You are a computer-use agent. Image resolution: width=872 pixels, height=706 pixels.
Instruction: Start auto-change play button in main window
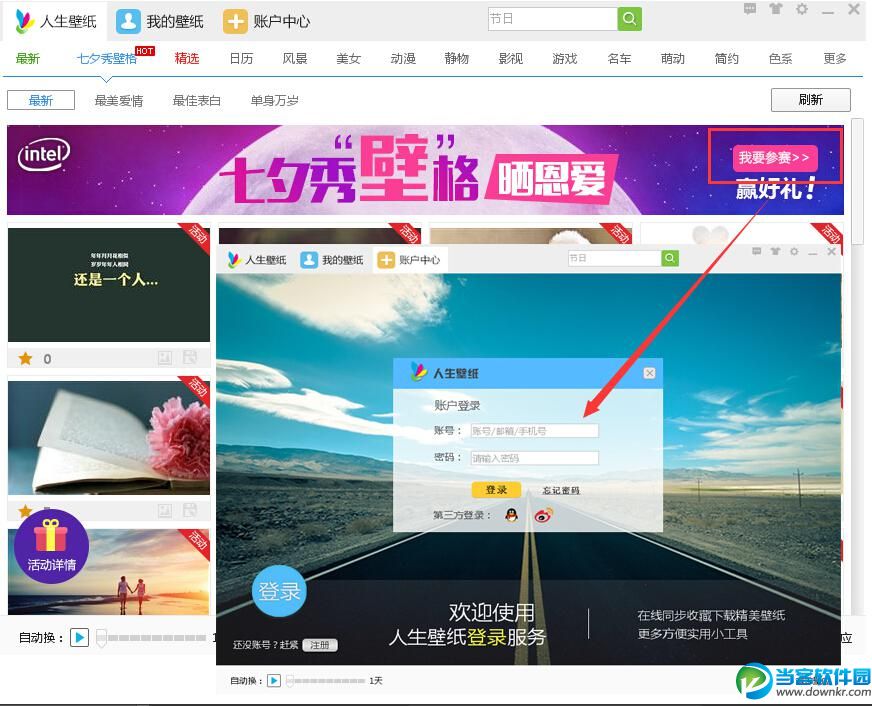[80, 637]
